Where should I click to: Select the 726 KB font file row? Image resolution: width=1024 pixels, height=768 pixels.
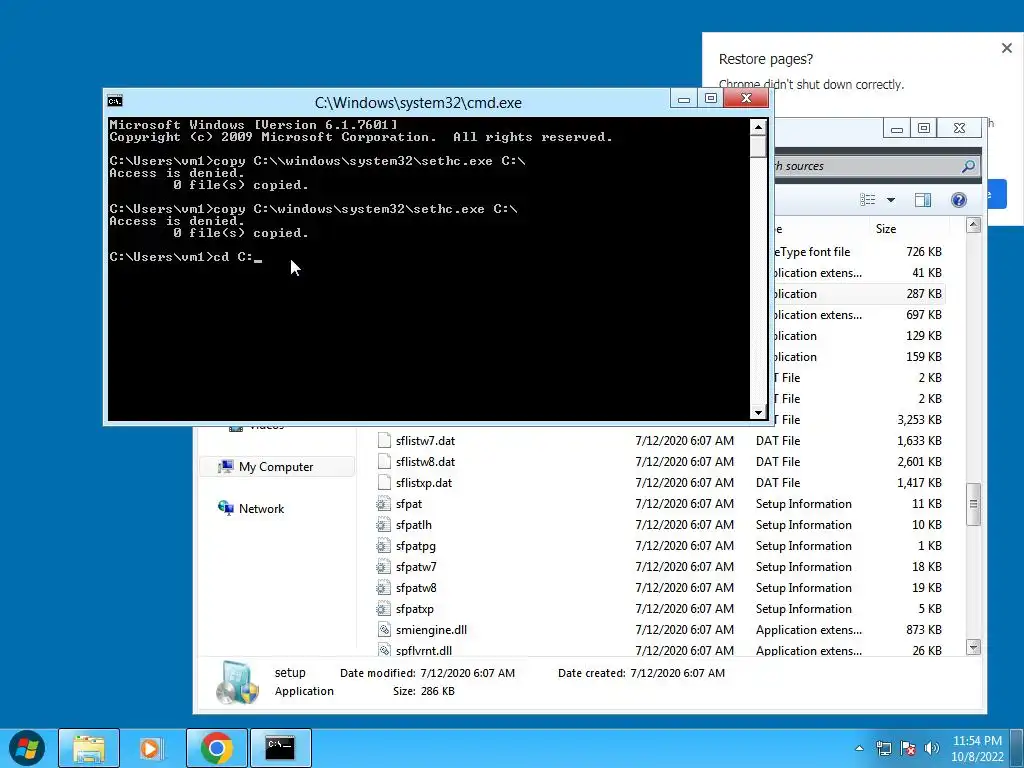coord(859,252)
